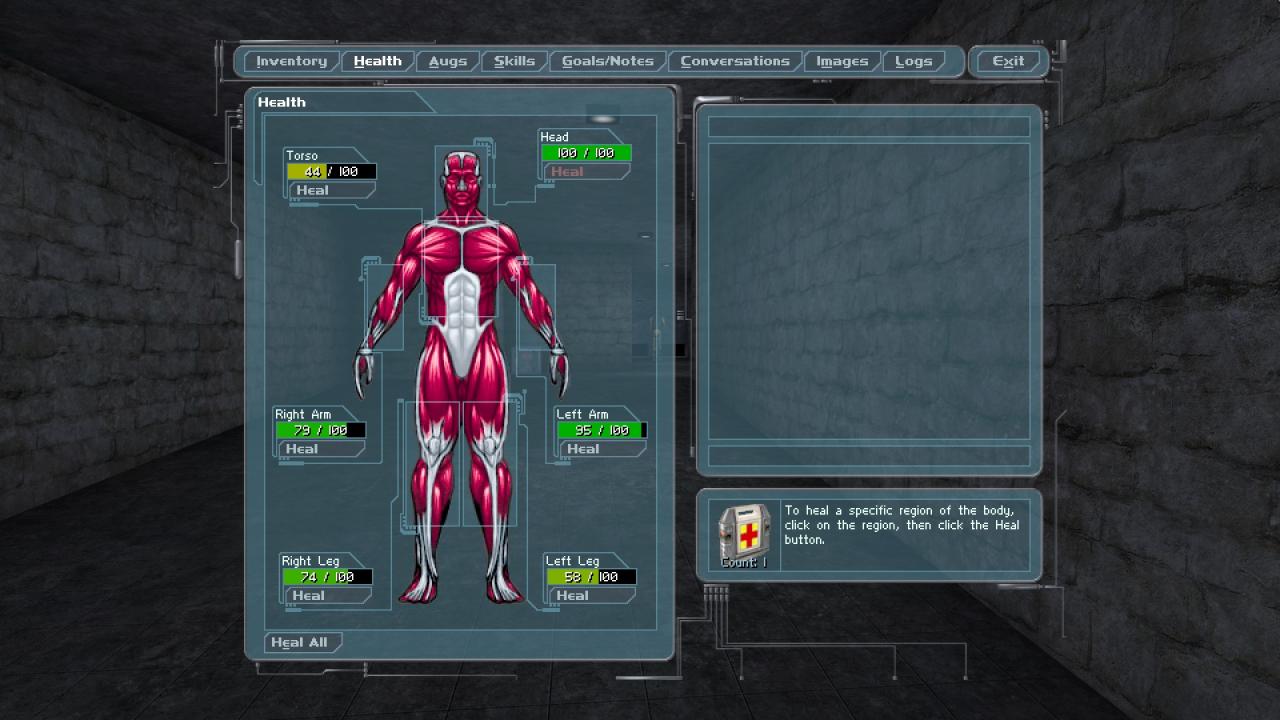Image resolution: width=1280 pixels, height=720 pixels.
Task: Switch to the Augs tab
Action: [447, 61]
